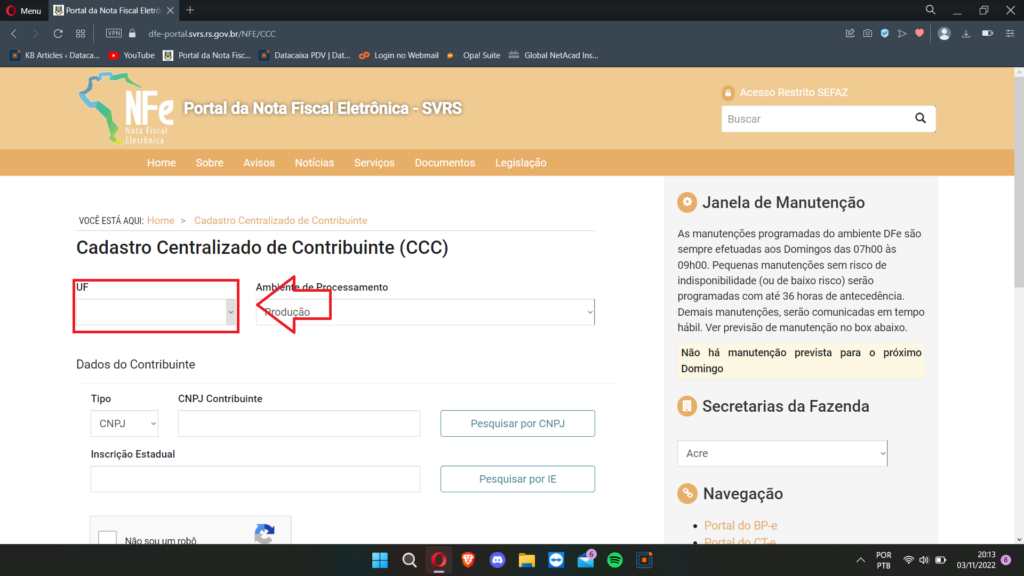Follow the Portal do BP-e link
This screenshot has width=1024, height=576.
(x=742, y=525)
